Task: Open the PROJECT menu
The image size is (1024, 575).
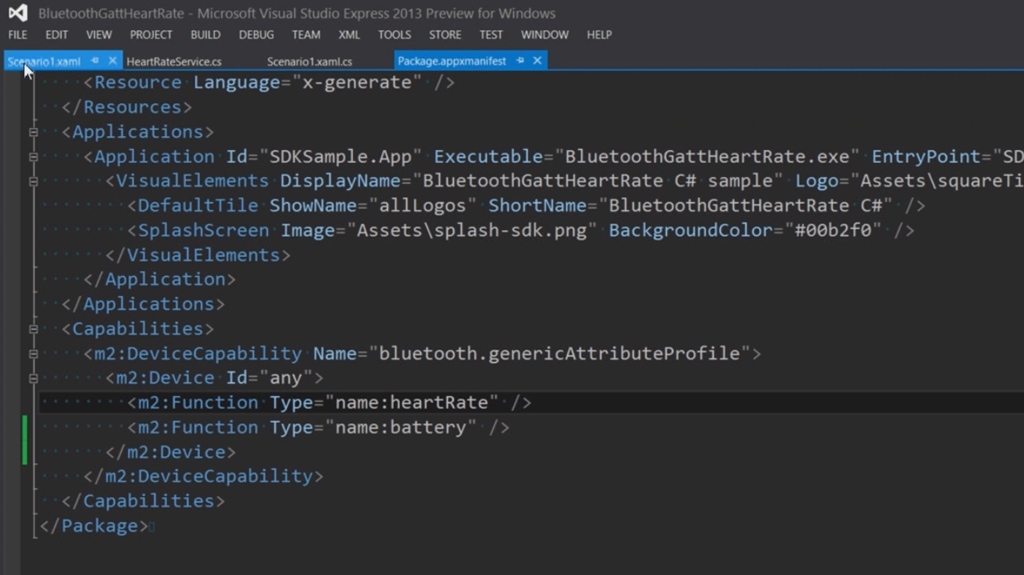Action: click(151, 35)
